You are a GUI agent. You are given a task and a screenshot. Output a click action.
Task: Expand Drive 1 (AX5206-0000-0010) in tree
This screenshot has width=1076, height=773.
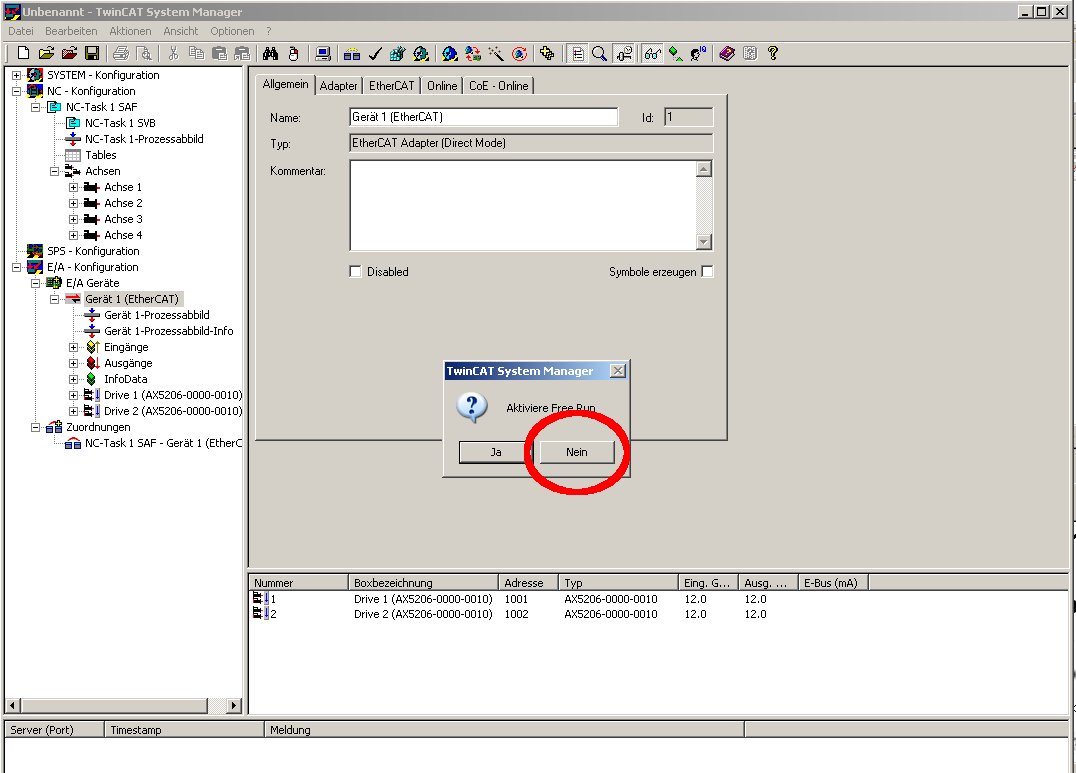[x=73, y=395]
